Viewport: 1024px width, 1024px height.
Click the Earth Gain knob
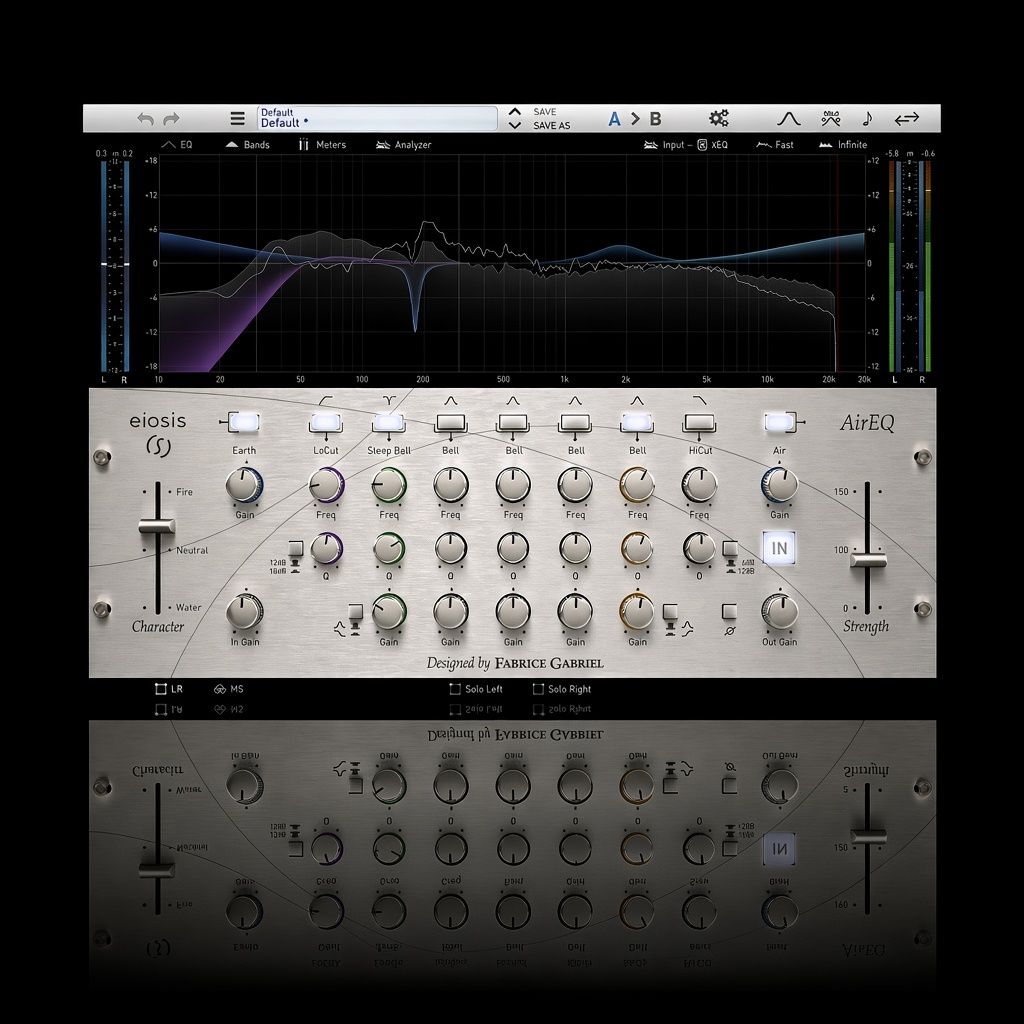(x=244, y=485)
